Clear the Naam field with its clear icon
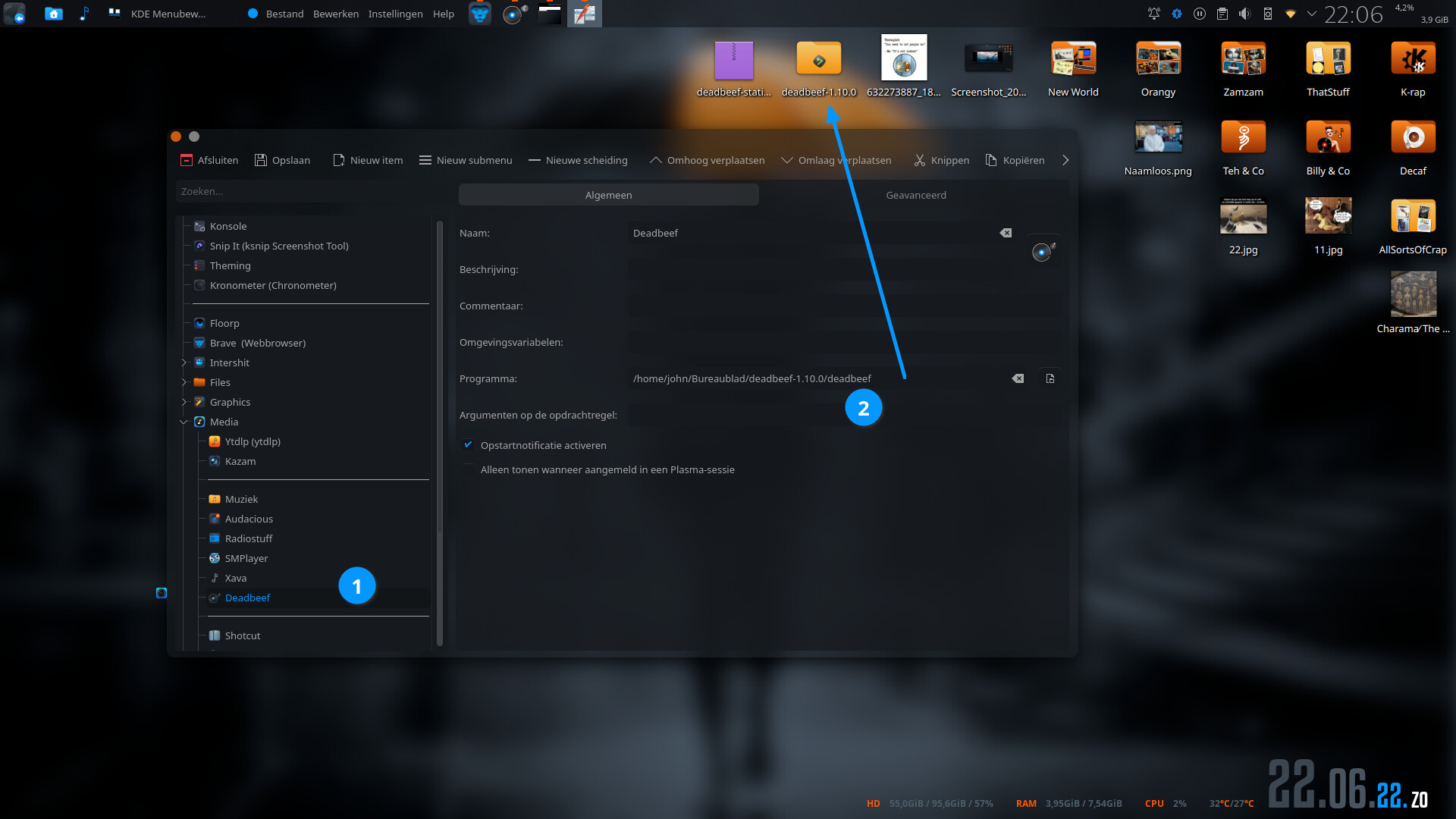The image size is (1456, 819). coord(1006,233)
